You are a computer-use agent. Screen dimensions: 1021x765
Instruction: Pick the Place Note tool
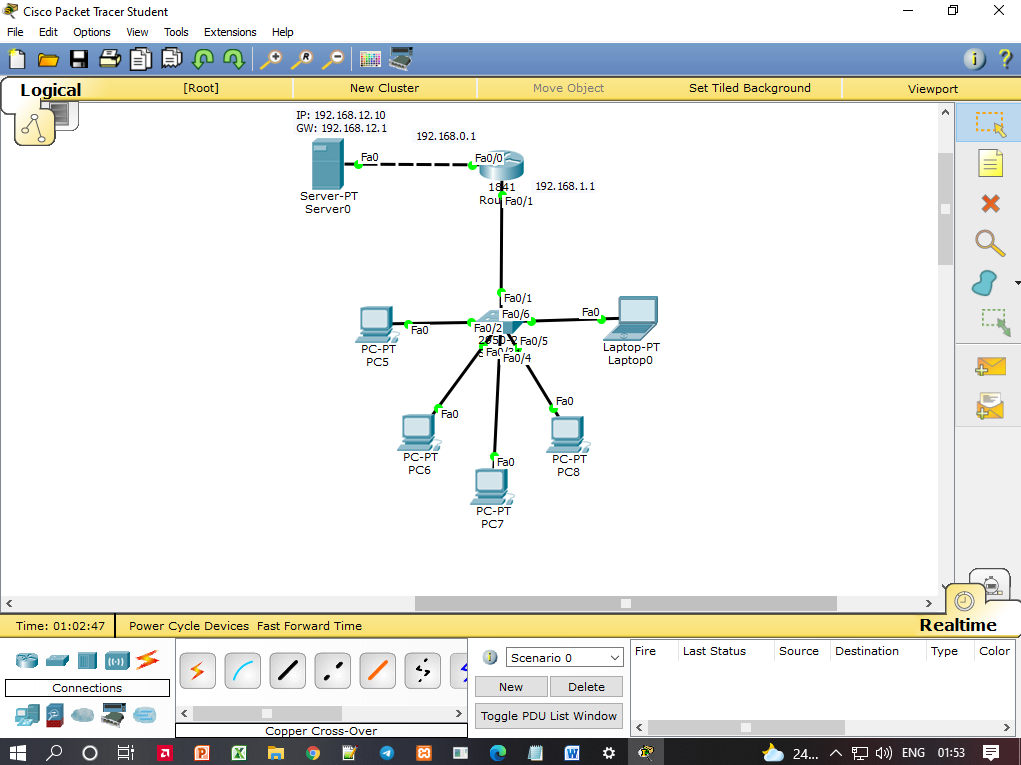[990, 163]
